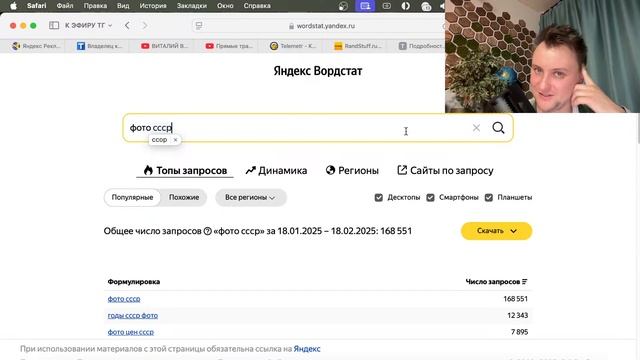Image resolution: width=640 pixels, height=360 pixels.
Task: Select the ссср suggestion chip
Action: pos(159,140)
